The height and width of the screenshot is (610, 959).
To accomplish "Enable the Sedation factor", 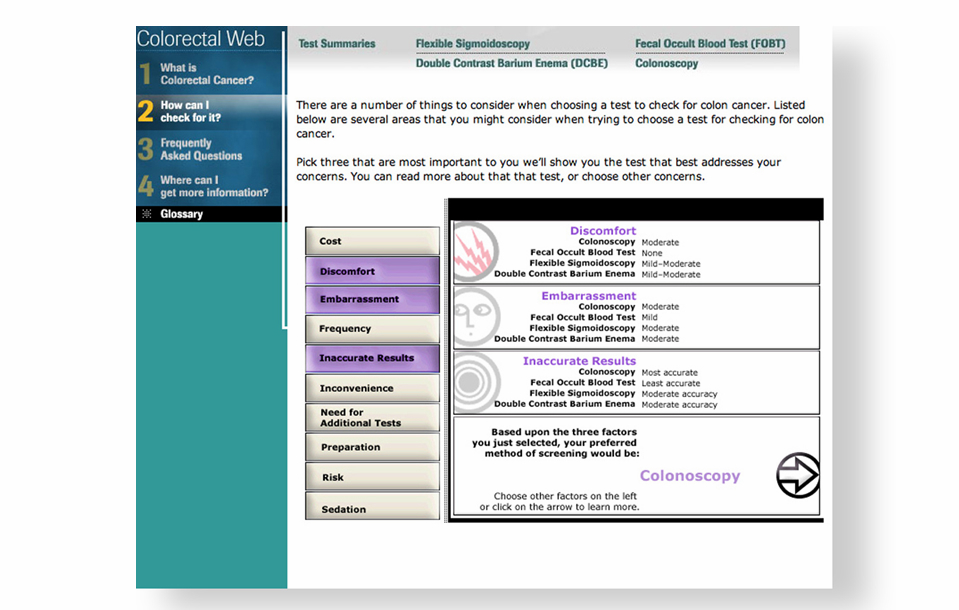I will pos(372,508).
